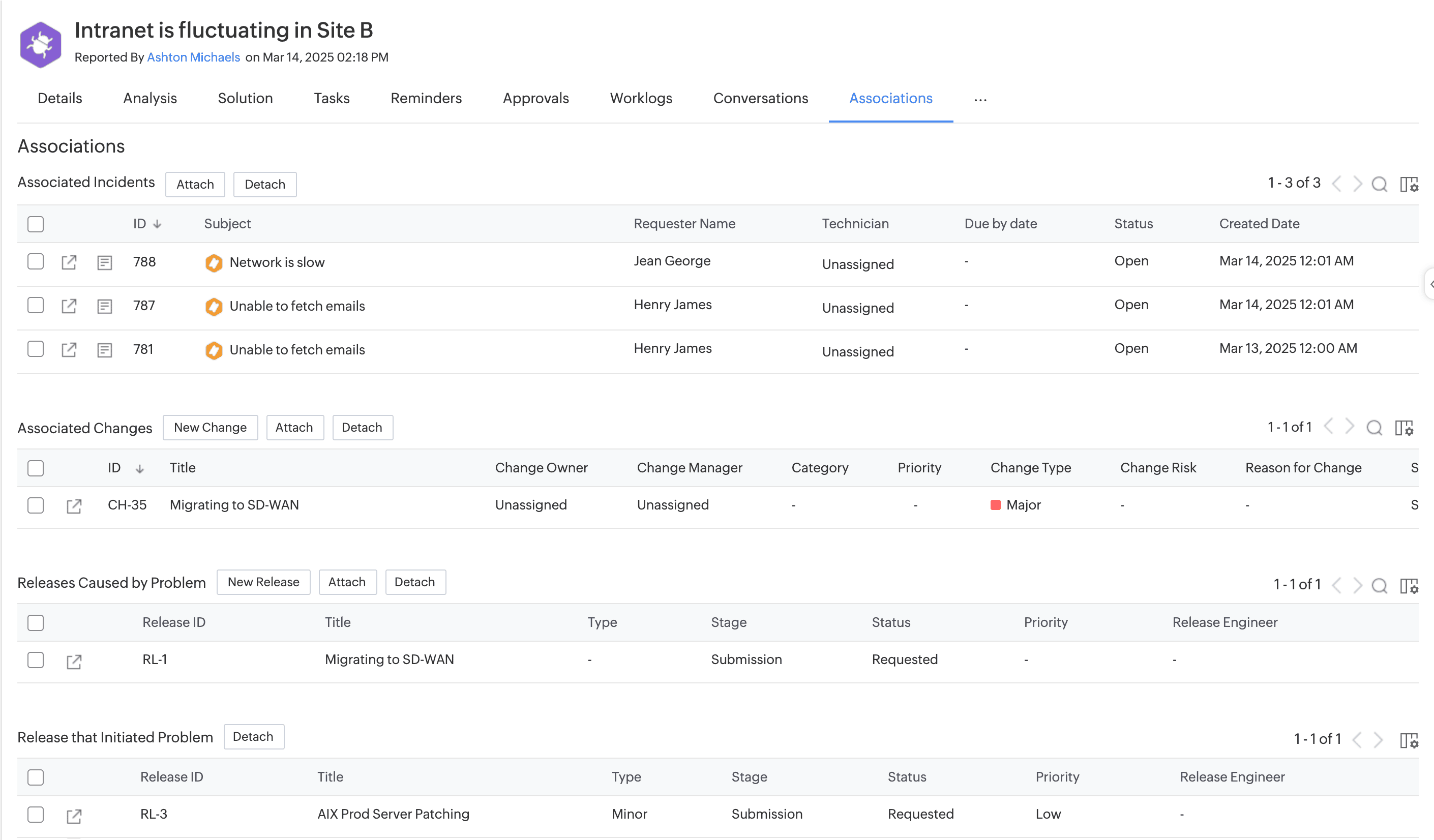Switch to the Worklogs tab
This screenshot has width=1434, height=840.
point(641,99)
